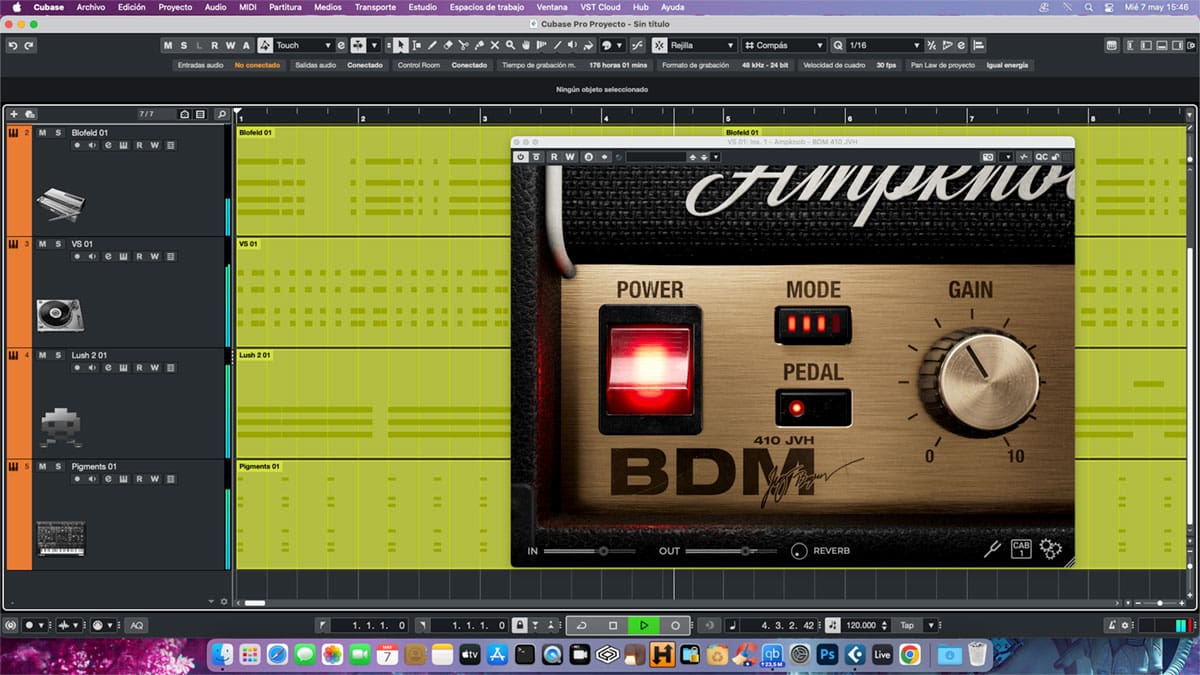The height and width of the screenshot is (675, 1200).
Task: Open the Edición menu
Action: pos(131,7)
